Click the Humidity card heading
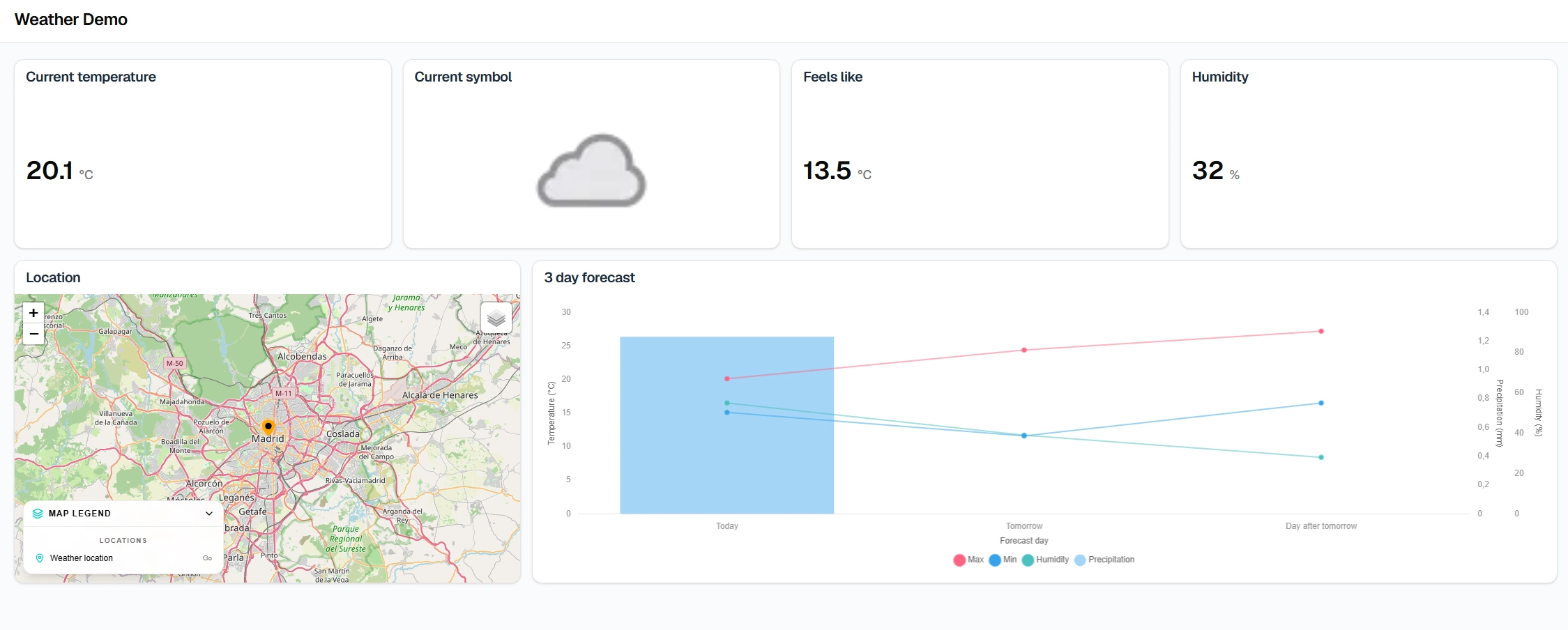This screenshot has width=1568, height=630. pos(1220,77)
